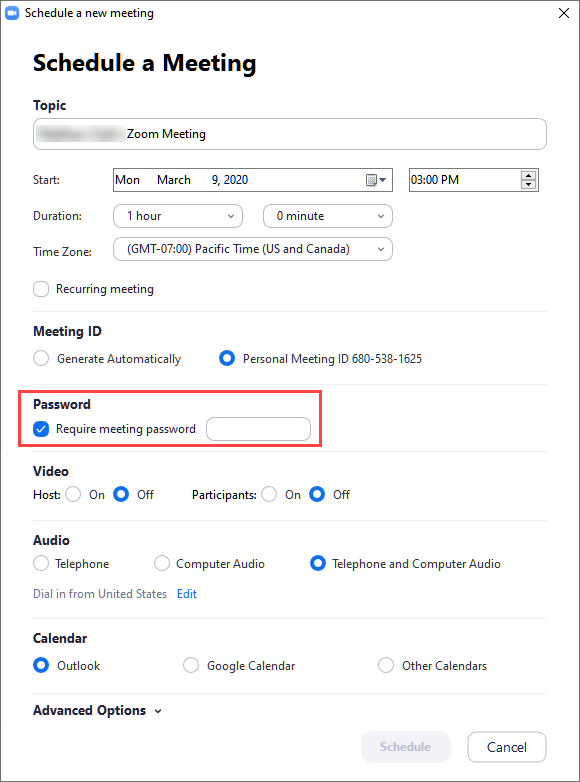Open the calendar picker icon in Start date
The image size is (580, 782).
point(376,180)
